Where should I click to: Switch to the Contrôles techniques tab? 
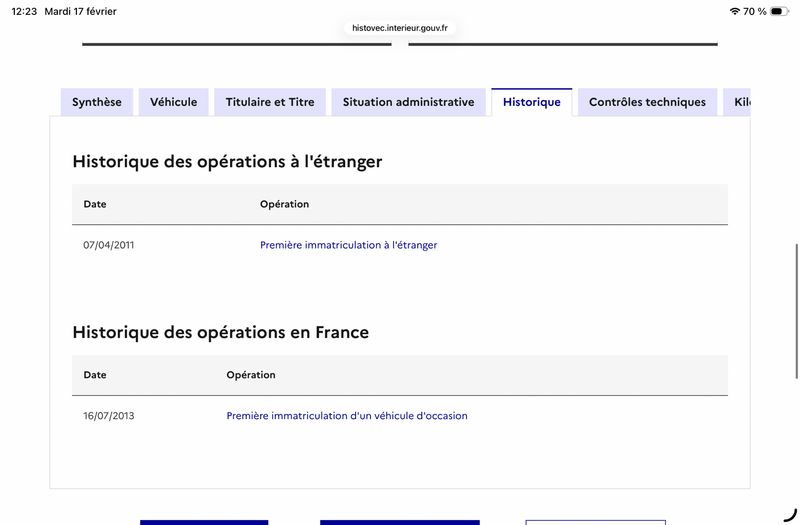(647, 102)
